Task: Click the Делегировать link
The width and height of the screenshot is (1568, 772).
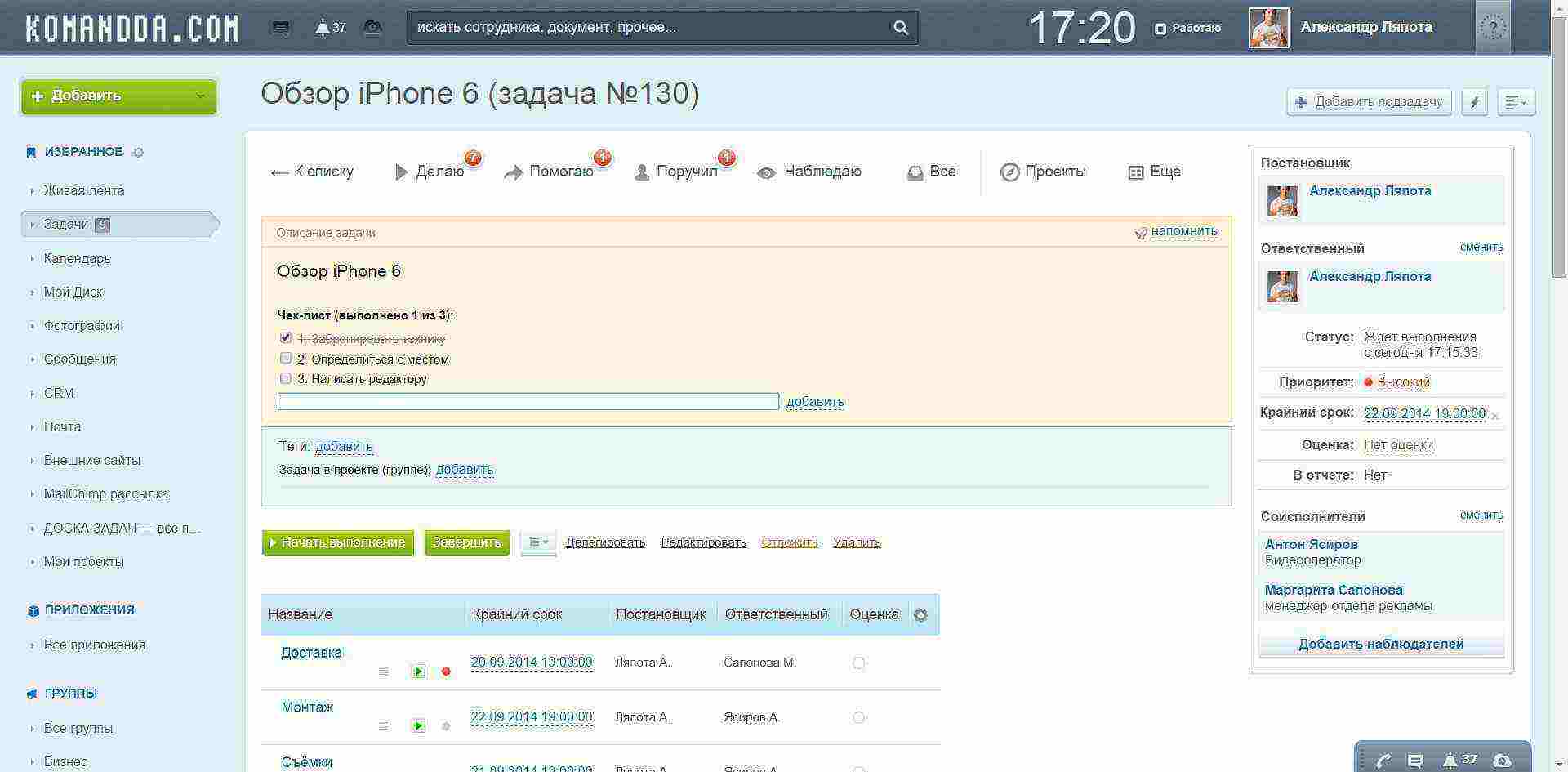Action: coord(605,542)
